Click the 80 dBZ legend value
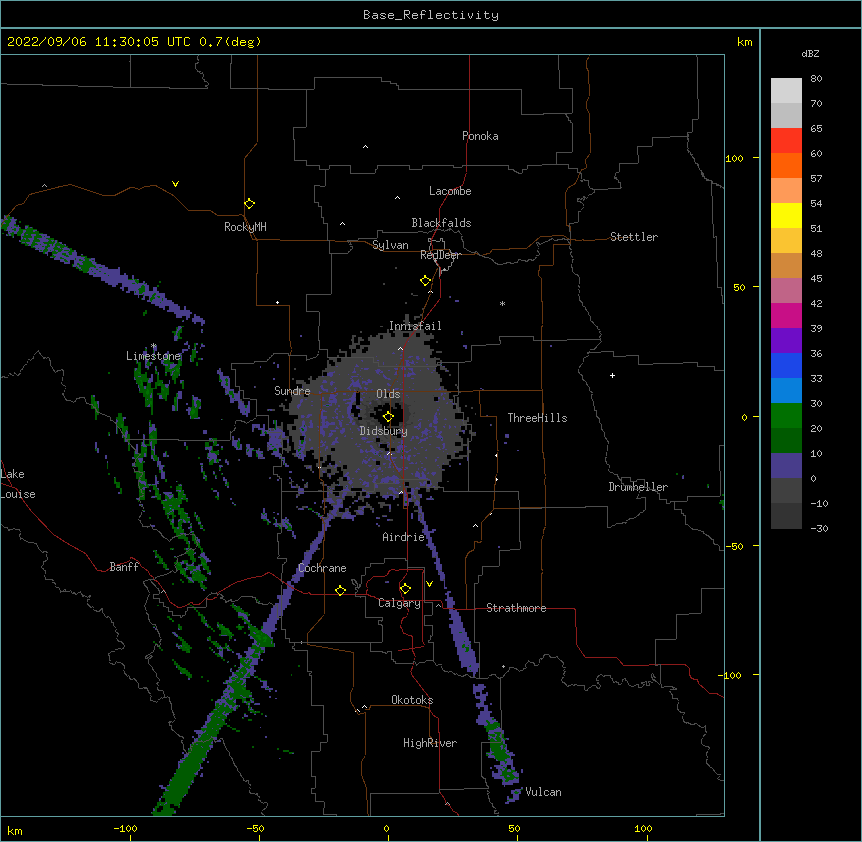862x842 pixels. 816,79
